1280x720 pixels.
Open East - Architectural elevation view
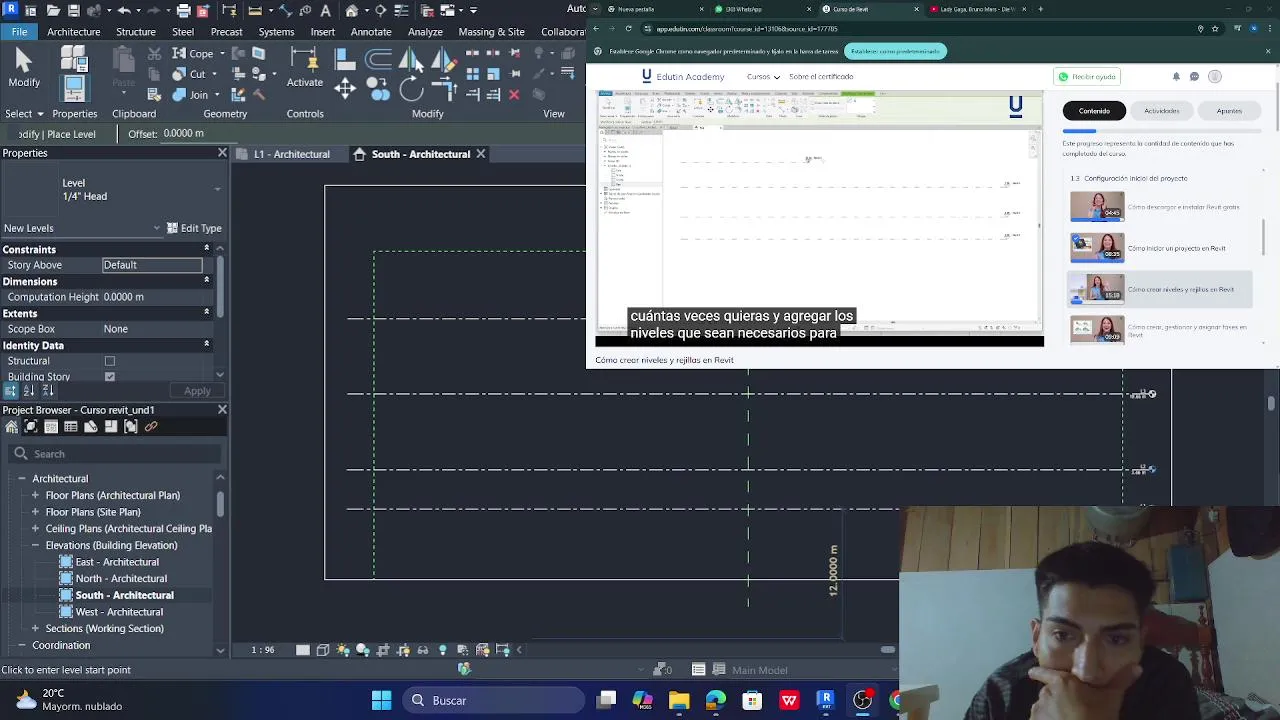[117, 562]
